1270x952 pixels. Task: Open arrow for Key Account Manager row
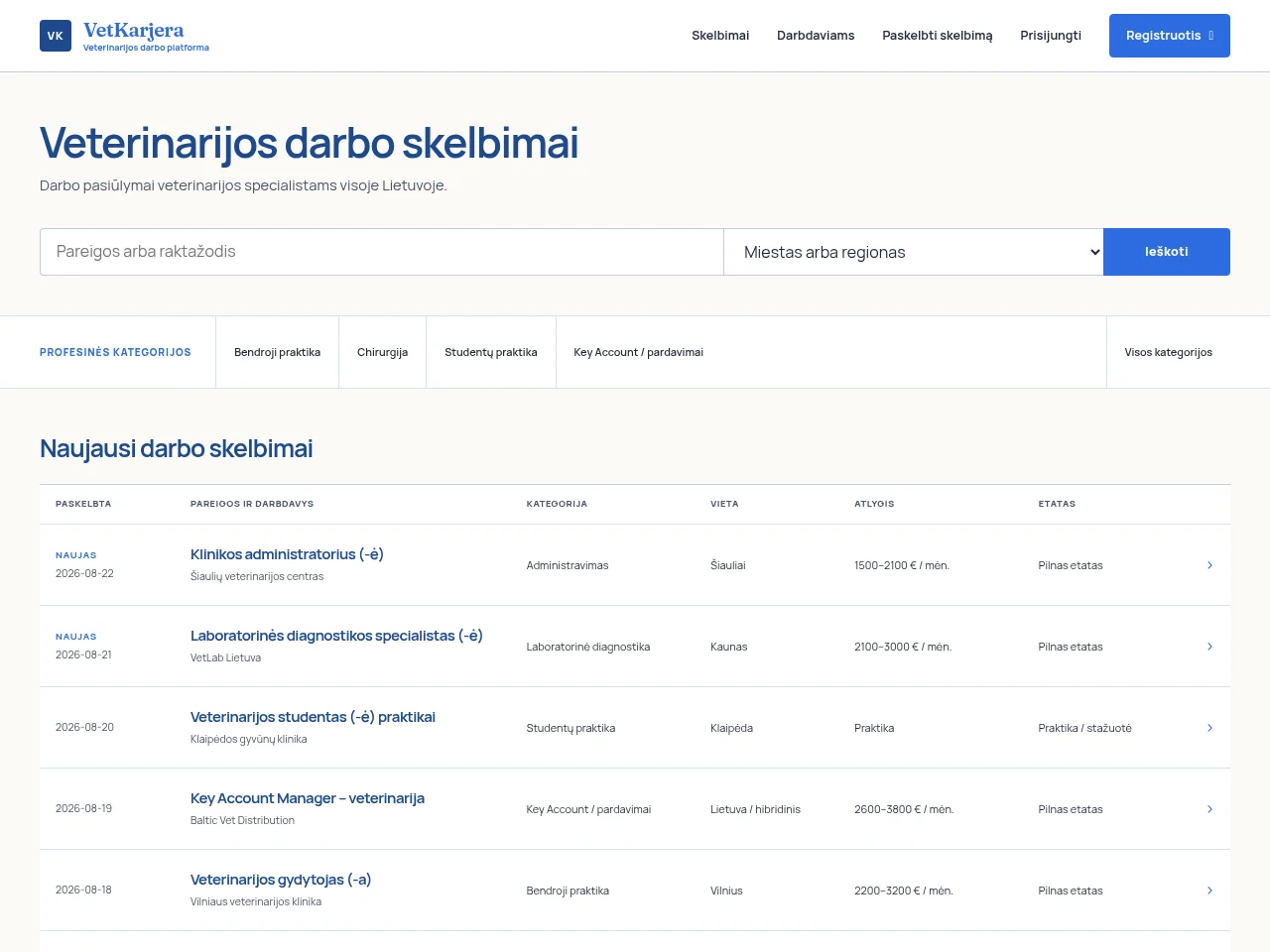tap(1209, 809)
